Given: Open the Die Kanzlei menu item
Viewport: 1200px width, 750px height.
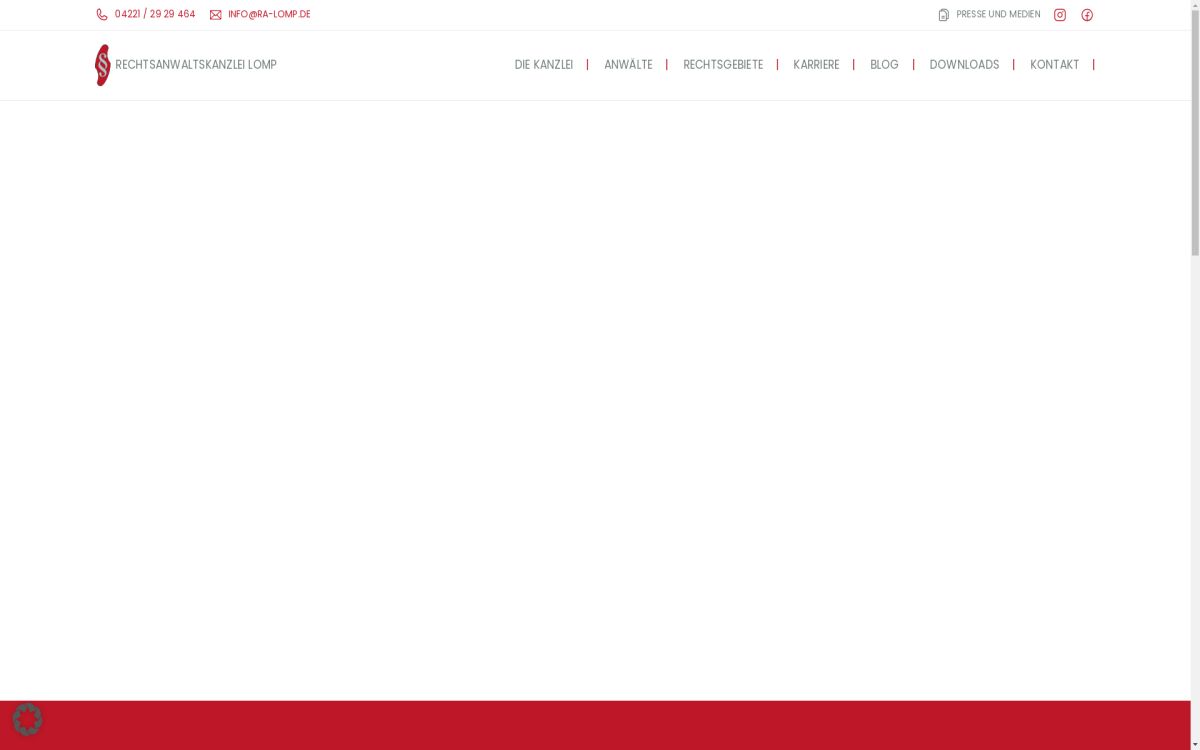Looking at the screenshot, I should click(x=543, y=64).
